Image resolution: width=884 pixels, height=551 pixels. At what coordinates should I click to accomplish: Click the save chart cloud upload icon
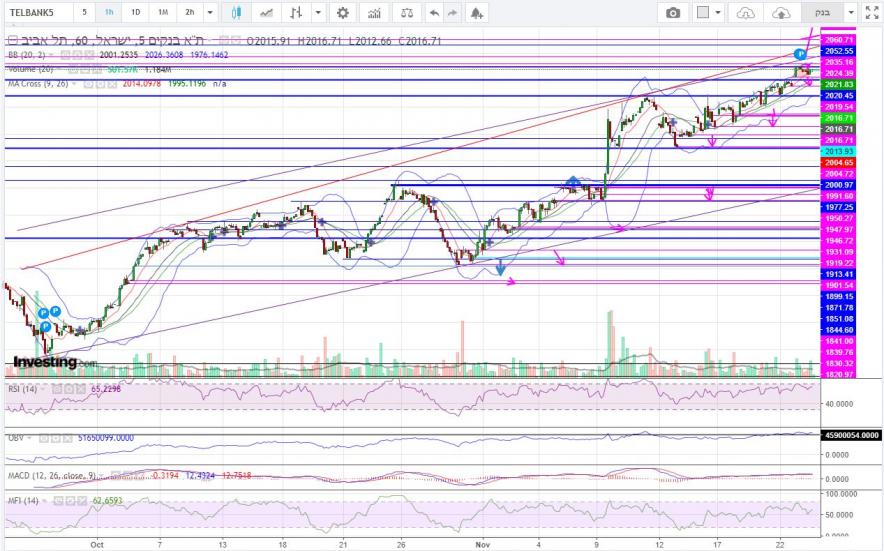click(x=782, y=13)
